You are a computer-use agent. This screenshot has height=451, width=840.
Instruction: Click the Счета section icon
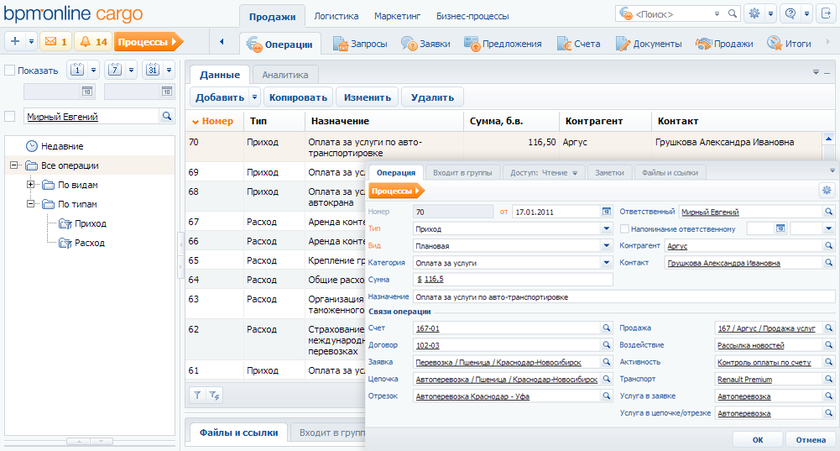point(566,44)
